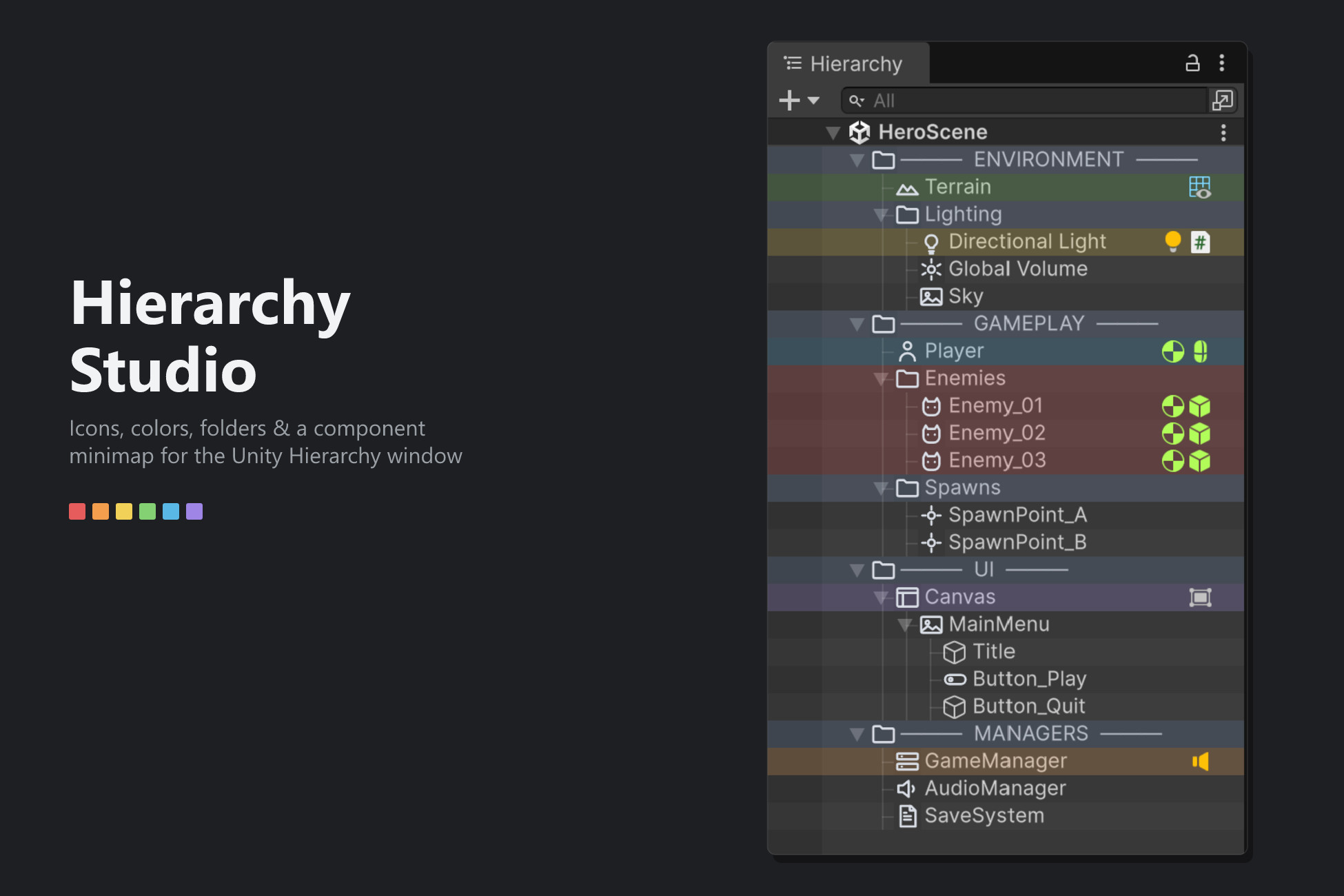Open the plus create-object dropdown
Image resolution: width=1344 pixels, height=896 pixels.
coord(799,101)
